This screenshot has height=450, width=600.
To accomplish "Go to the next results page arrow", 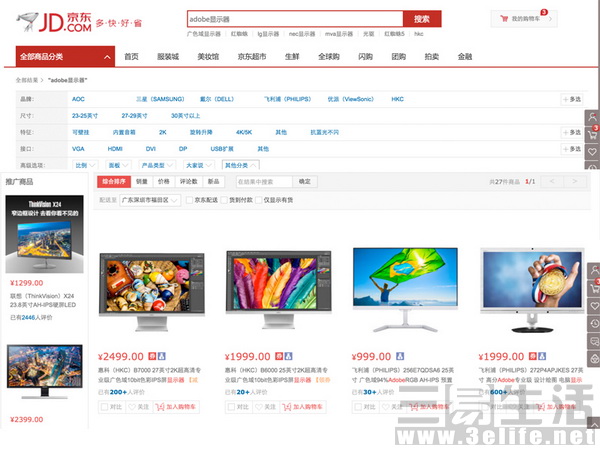I will [x=574, y=181].
